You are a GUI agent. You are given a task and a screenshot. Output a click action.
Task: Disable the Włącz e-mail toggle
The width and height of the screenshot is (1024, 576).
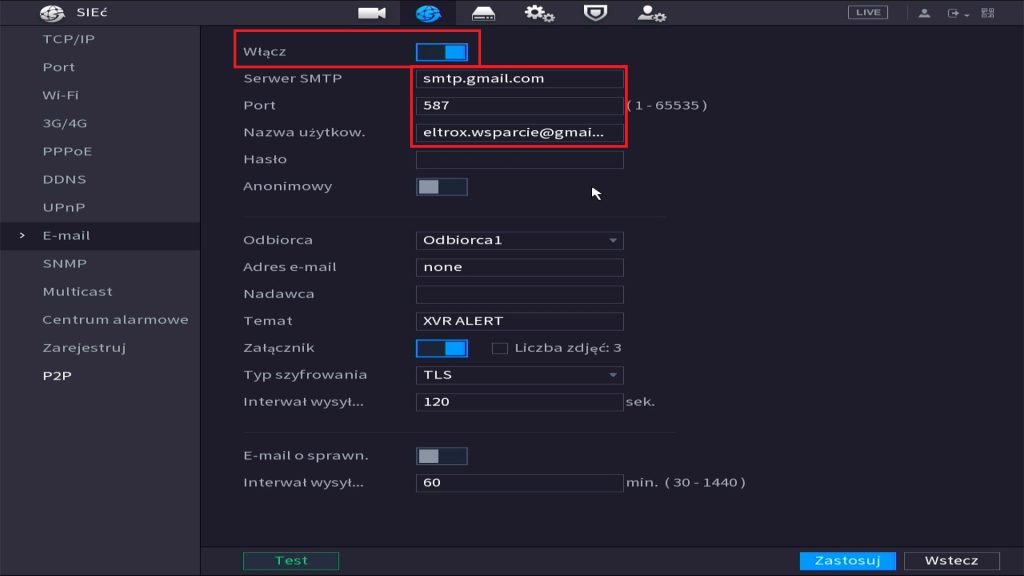tap(441, 52)
